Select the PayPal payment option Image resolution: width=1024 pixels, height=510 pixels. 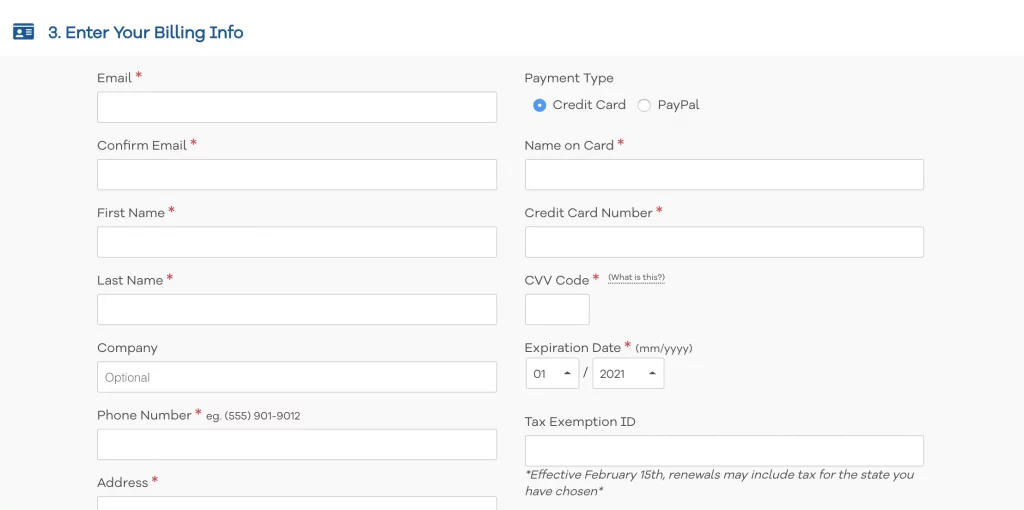tap(644, 105)
